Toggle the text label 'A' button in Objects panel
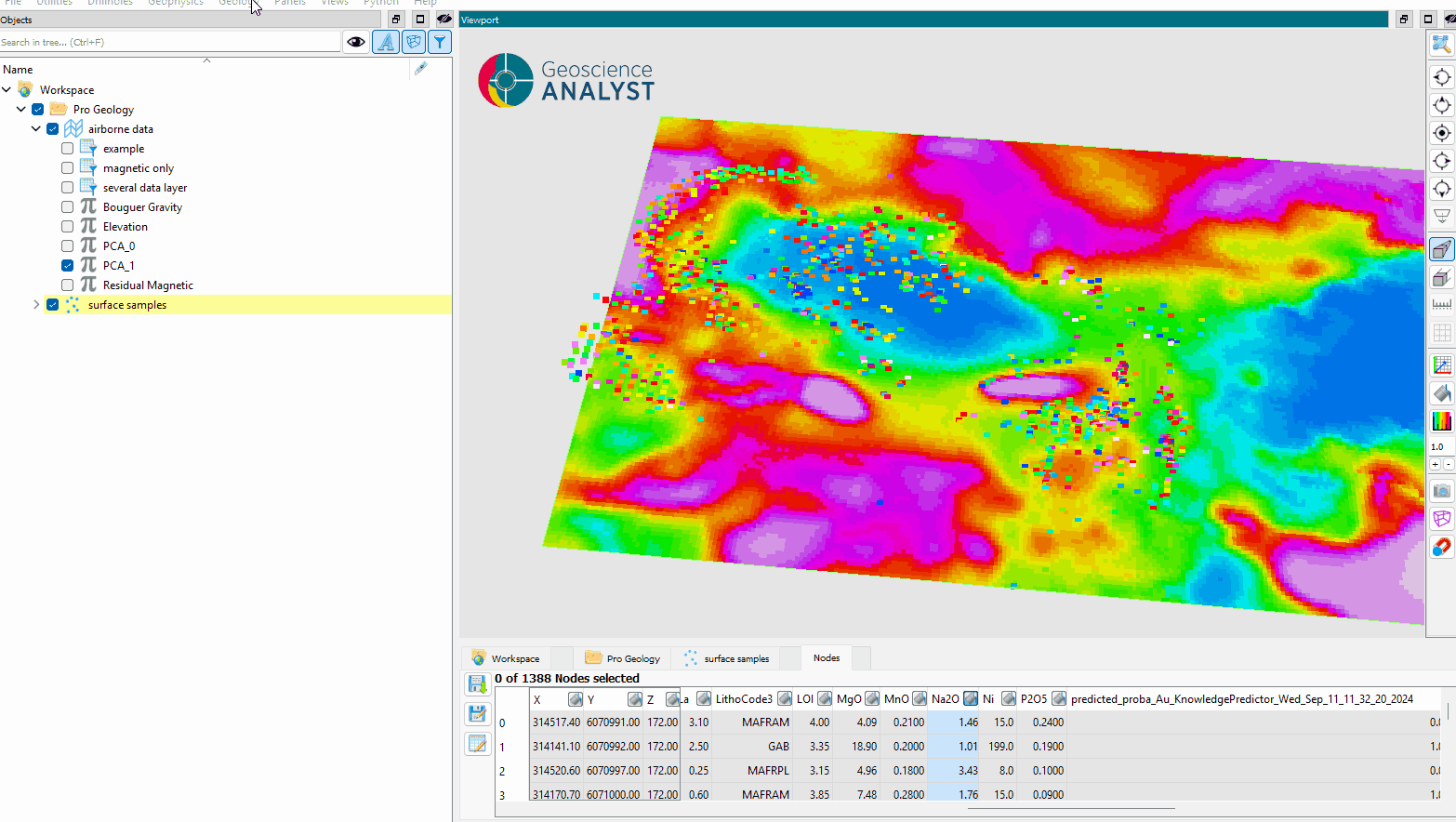Screen dimensions: 1456x822 (x=386, y=42)
